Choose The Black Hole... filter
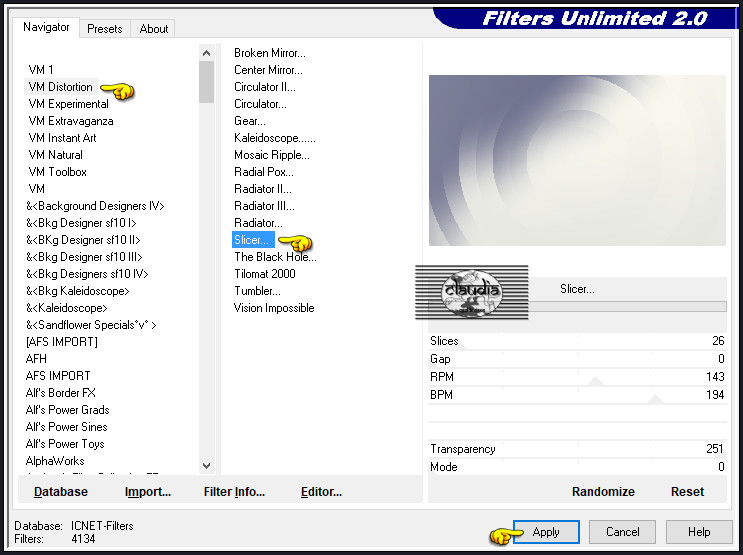 click(x=275, y=257)
